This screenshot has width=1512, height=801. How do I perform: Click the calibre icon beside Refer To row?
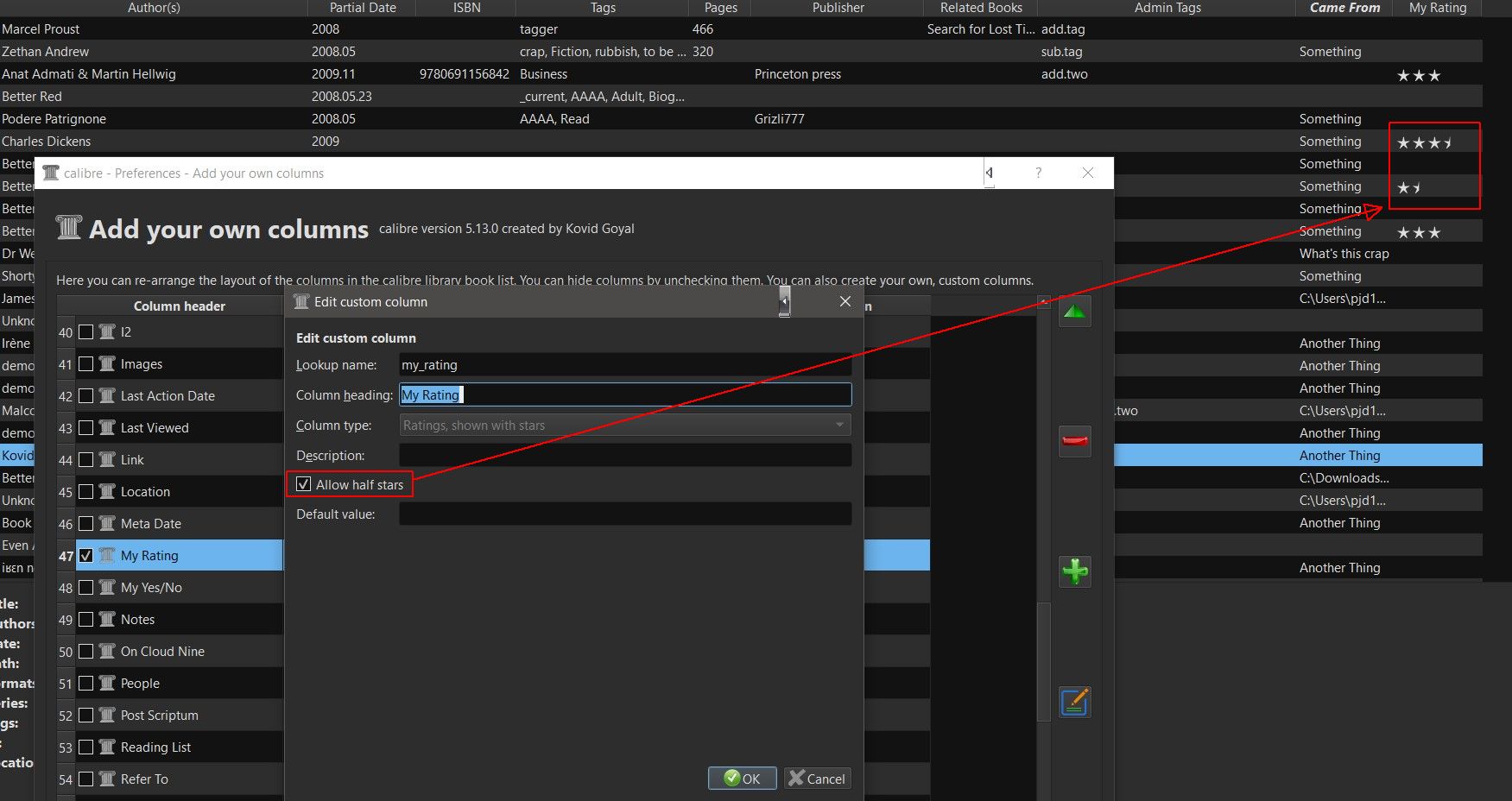click(107, 779)
